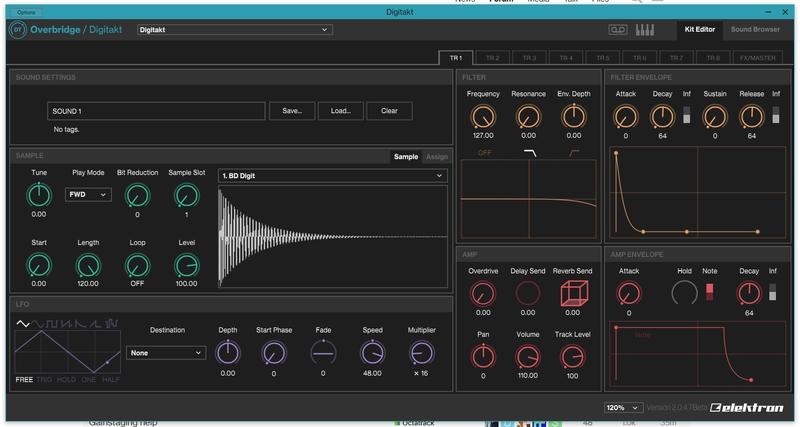
Task: Toggle filter envelope Decay Inf switch
Action: (x=687, y=115)
